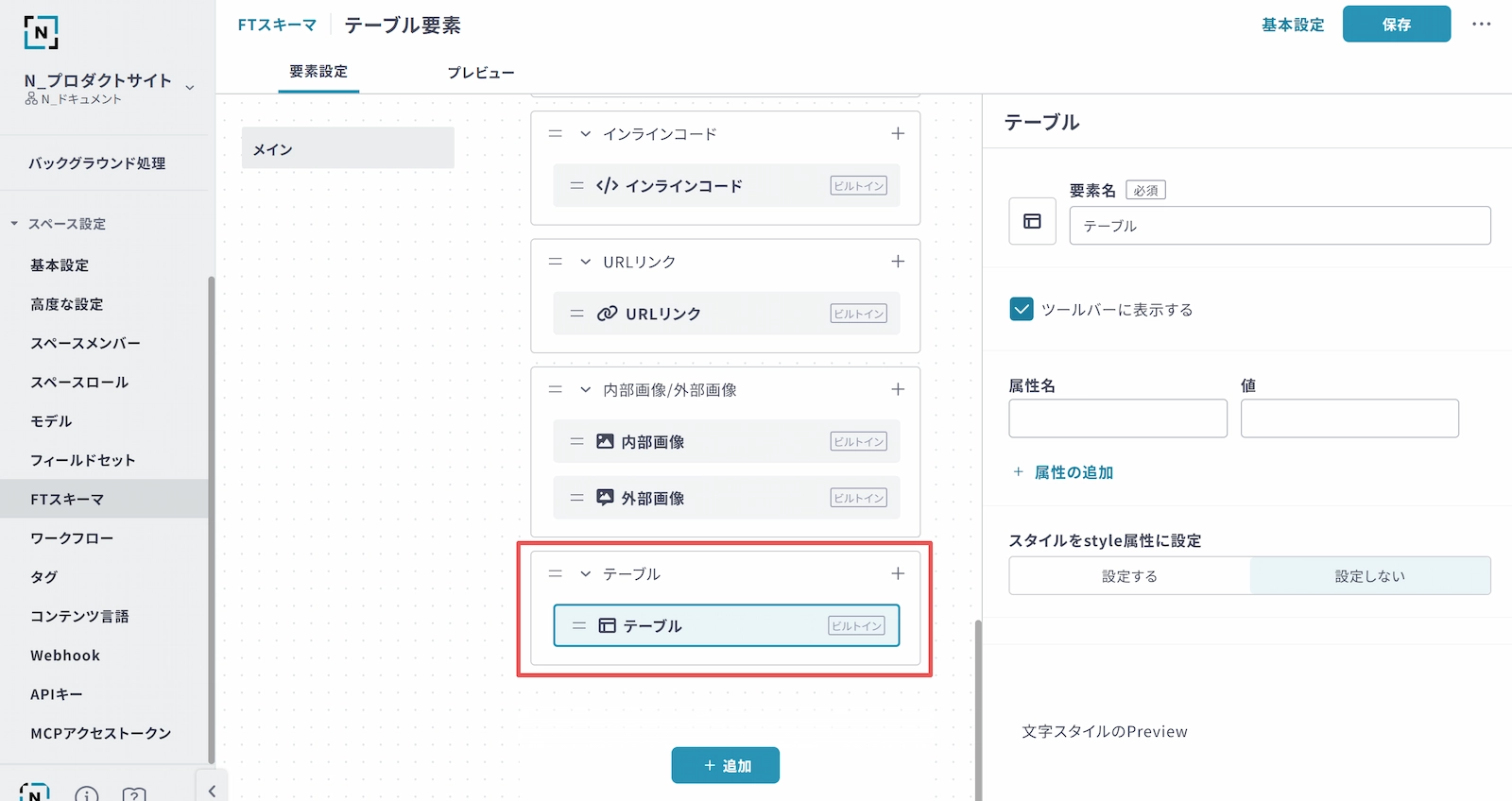Select 設定しない for style attribute

click(x=1369, y=576)
